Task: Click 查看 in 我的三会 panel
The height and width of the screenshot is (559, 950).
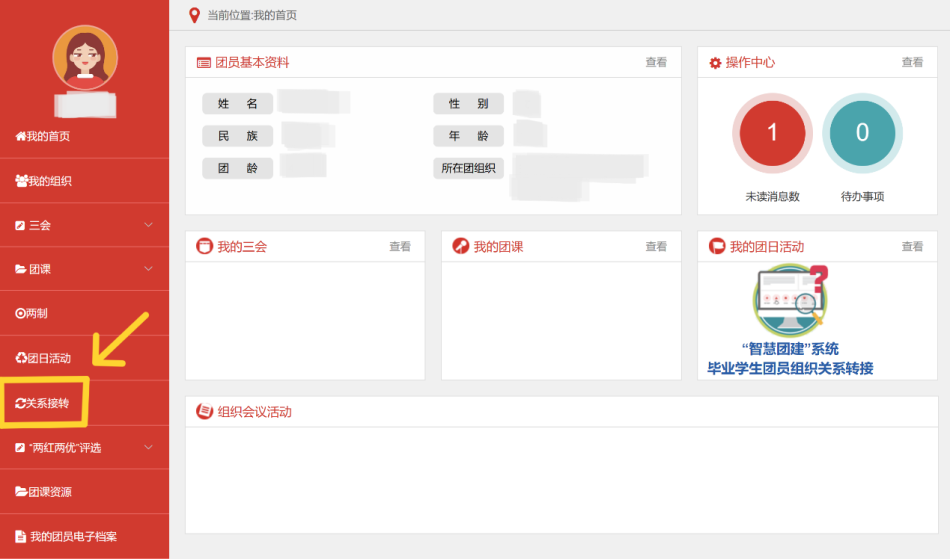Action: 399,246
